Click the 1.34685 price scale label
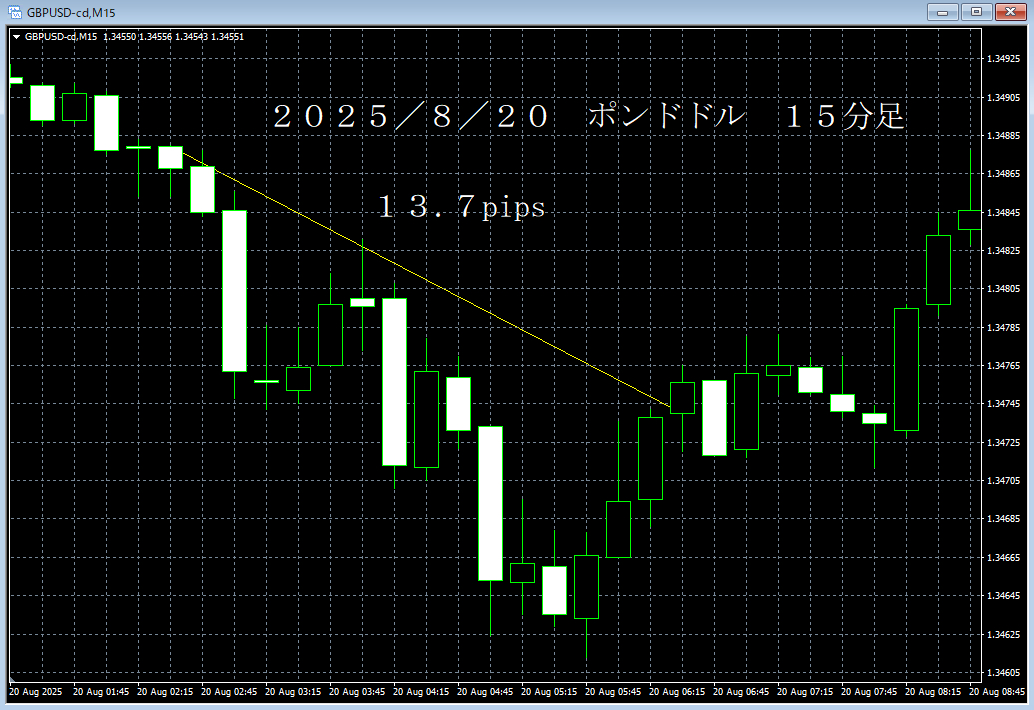The width and height of the screenshot is (1034, 710). 1003,519
